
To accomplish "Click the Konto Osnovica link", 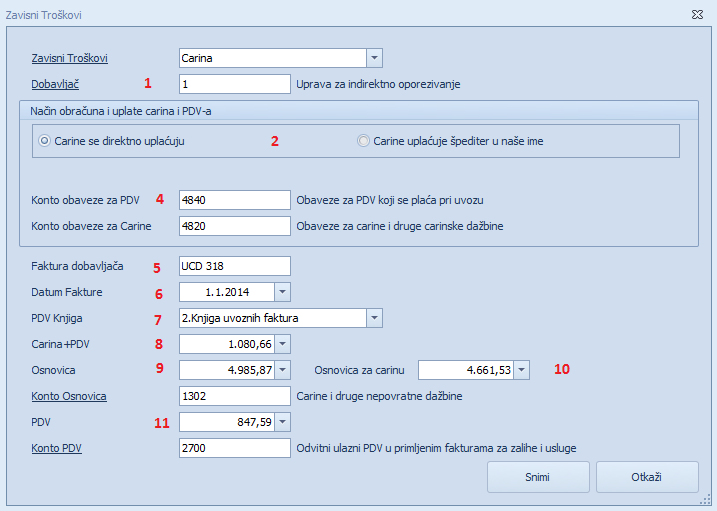I will [69, 396].
